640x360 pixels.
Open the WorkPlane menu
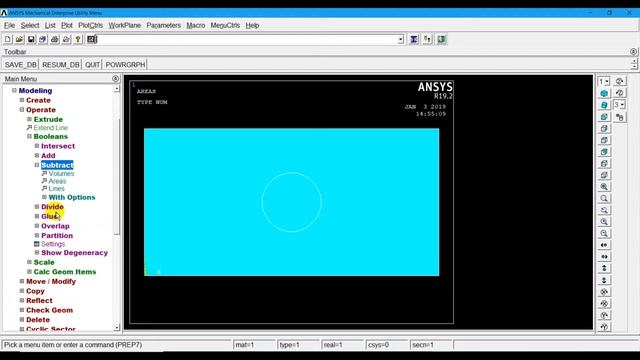[124, 25]
